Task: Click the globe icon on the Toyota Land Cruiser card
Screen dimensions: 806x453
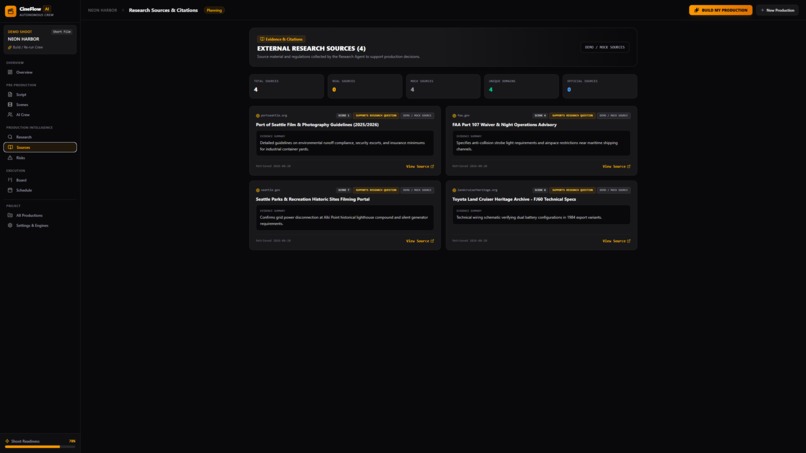Action: click(x=454, y=190)
